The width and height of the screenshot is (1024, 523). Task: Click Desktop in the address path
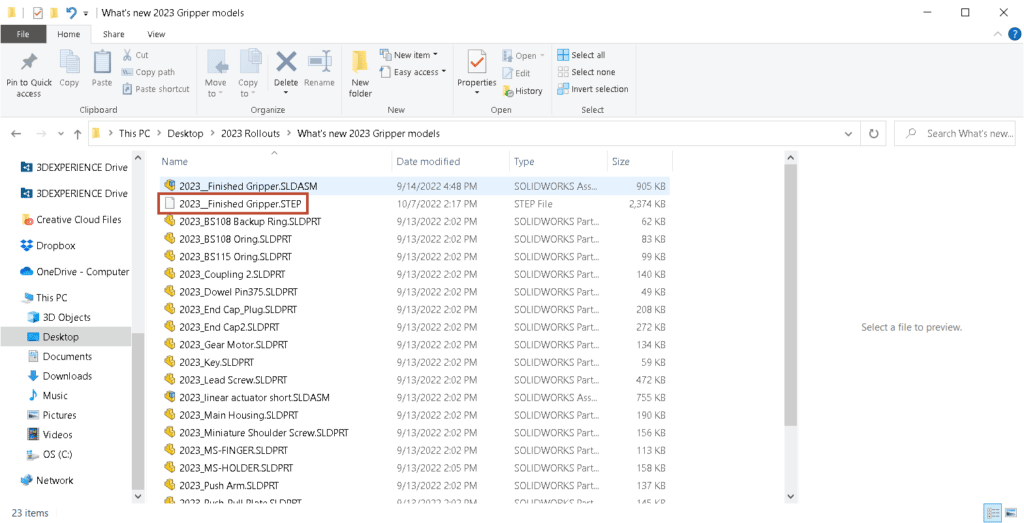tap(185, 133)
